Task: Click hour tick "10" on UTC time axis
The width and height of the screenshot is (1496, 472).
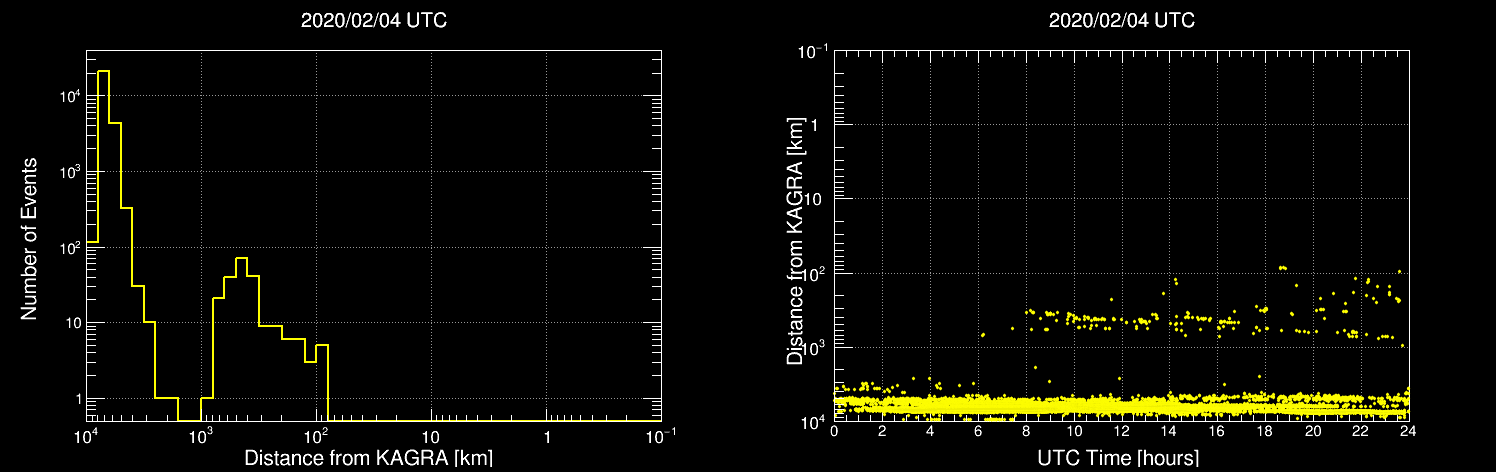Action: [1074, 431]
